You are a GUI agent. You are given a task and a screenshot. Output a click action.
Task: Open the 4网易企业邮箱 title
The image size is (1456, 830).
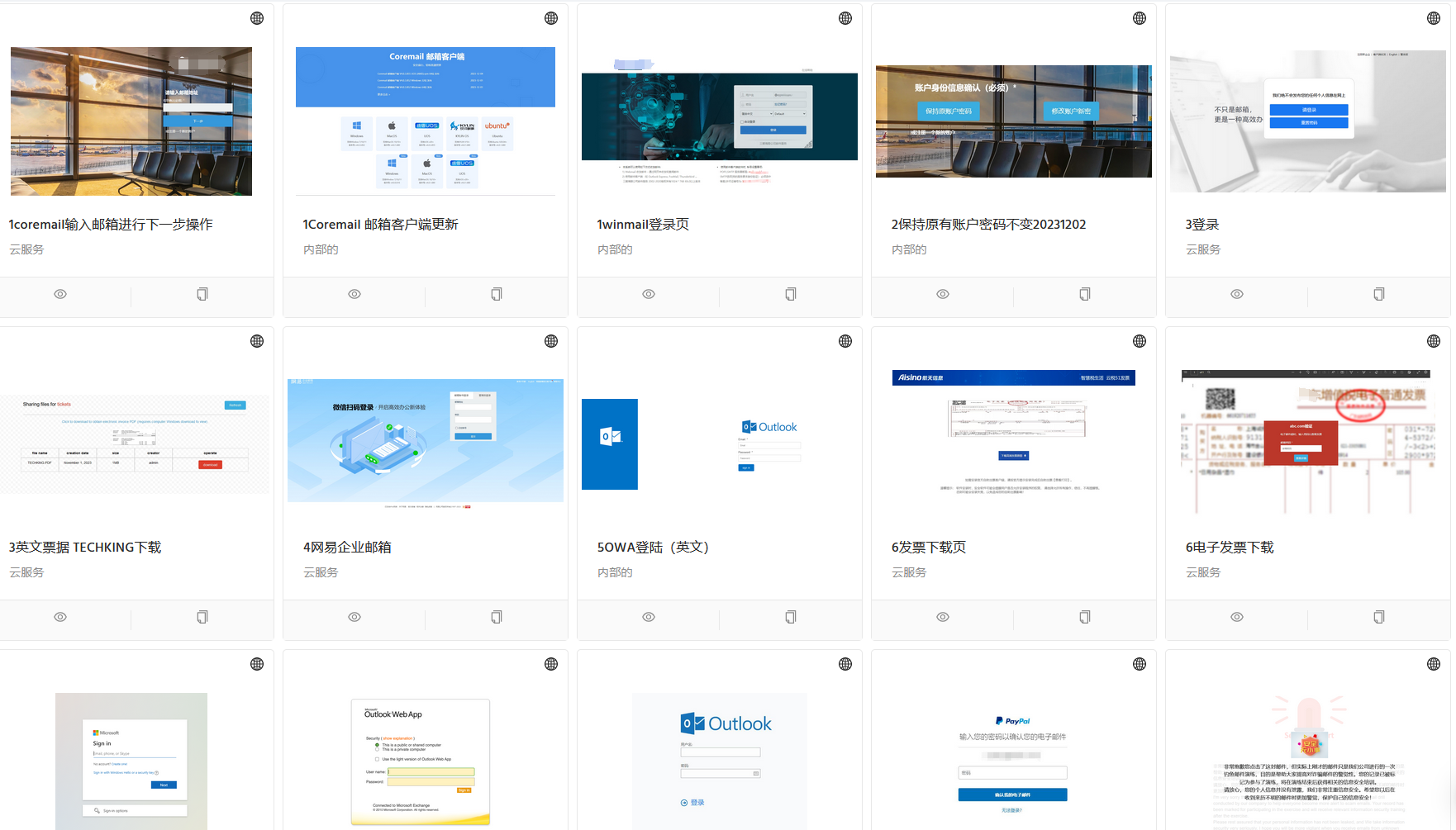[x=347, y=548]
